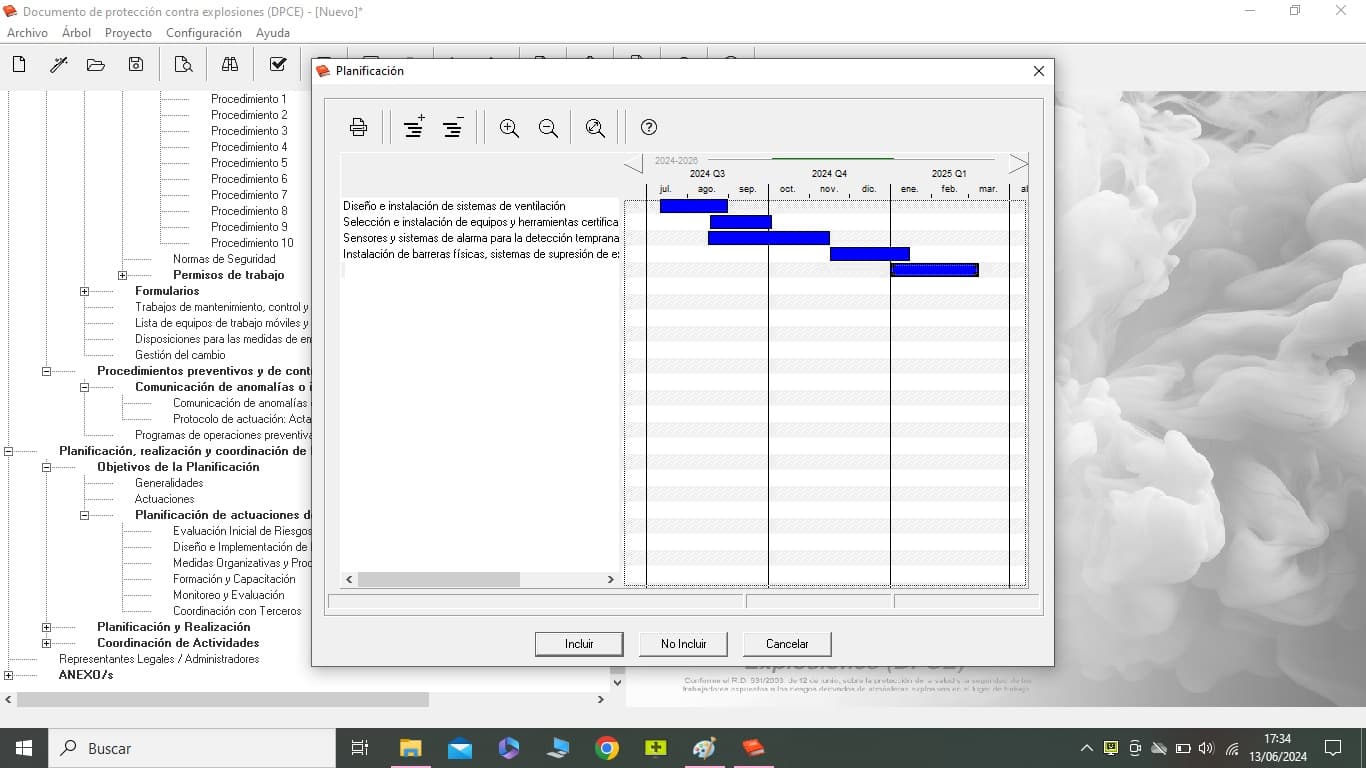Select the unnamed fifth Gantt bar starting in January
The height and width of the screenshot is (768, 1366).
934,270
